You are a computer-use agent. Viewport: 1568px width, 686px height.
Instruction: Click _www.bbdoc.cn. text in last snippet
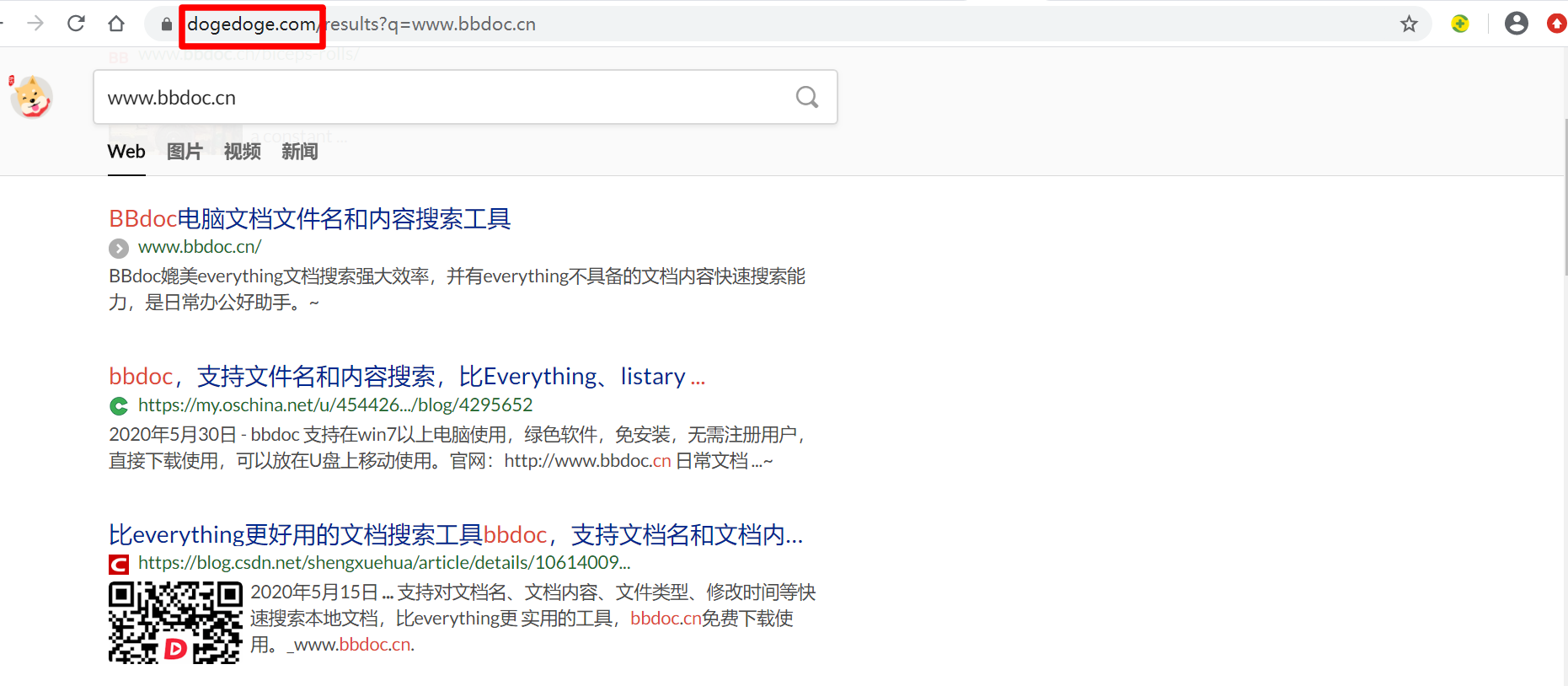point(351,645)
